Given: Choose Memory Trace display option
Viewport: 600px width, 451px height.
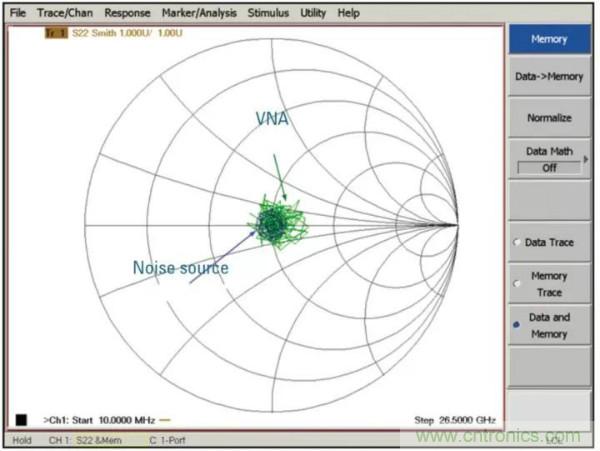Looking at the screenshot, I should 548,284.
